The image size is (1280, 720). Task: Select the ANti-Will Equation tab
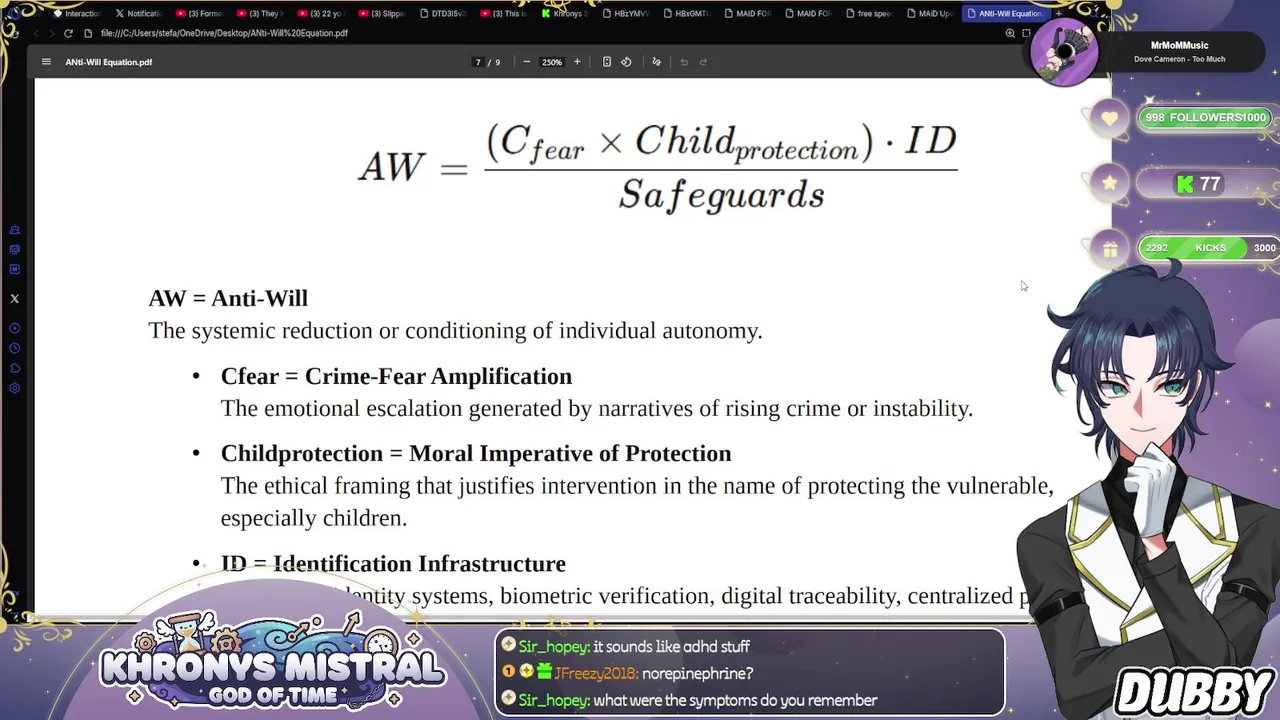[x=1005, y=13]
